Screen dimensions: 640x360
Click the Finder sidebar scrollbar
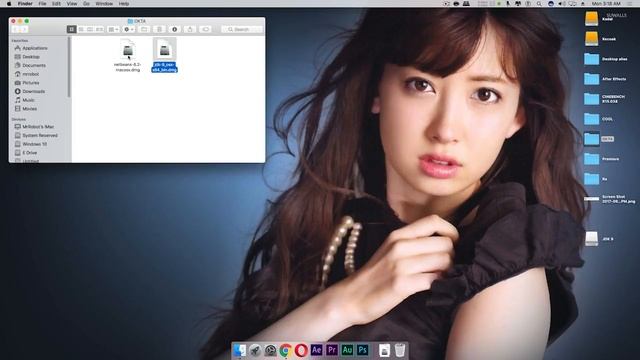[69, 67]
